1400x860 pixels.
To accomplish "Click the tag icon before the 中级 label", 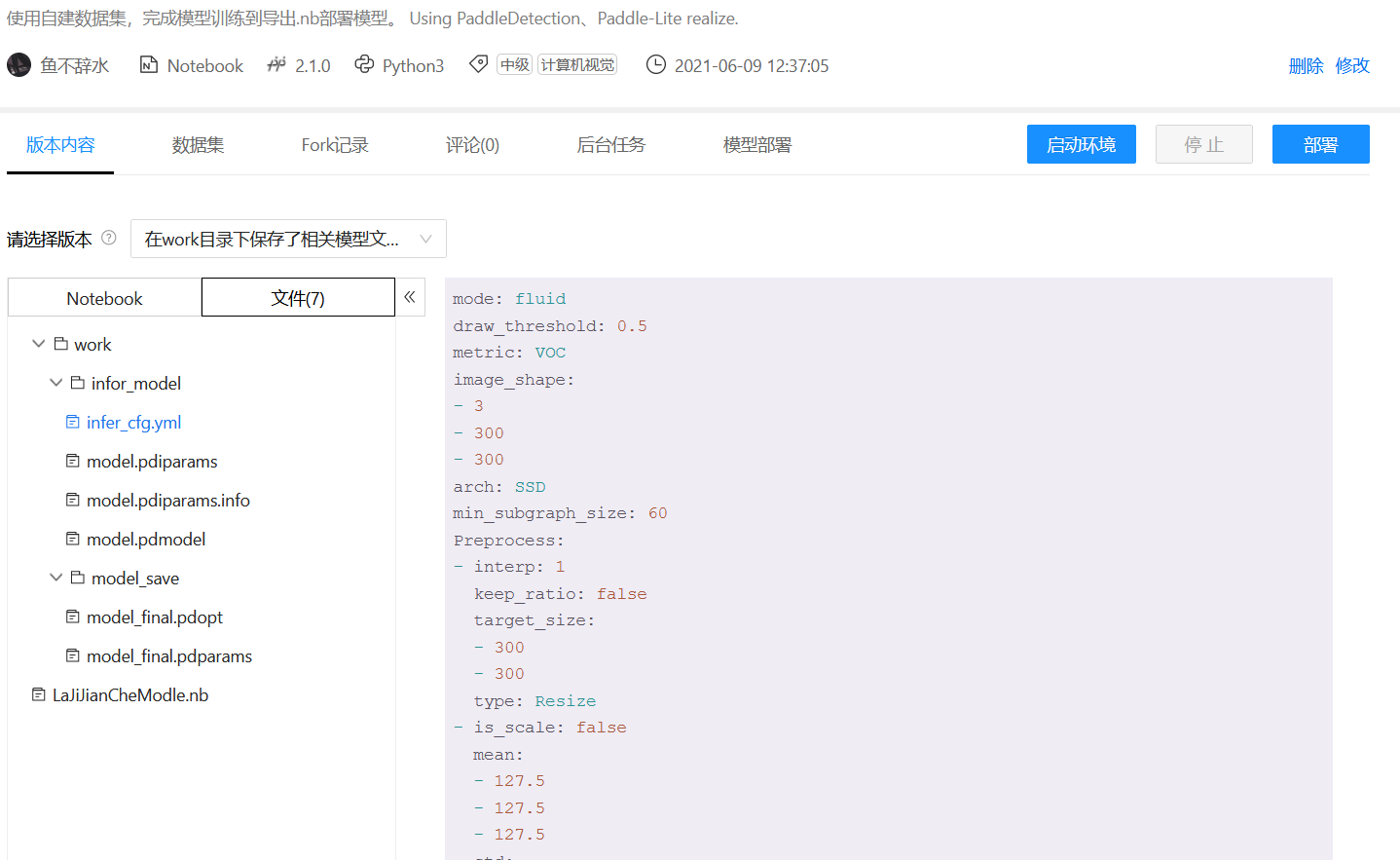I will point(478,63).
